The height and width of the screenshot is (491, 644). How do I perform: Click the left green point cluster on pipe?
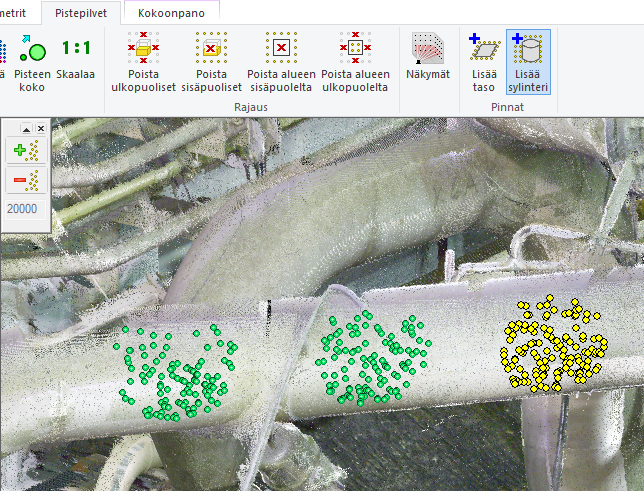point(178,370)
